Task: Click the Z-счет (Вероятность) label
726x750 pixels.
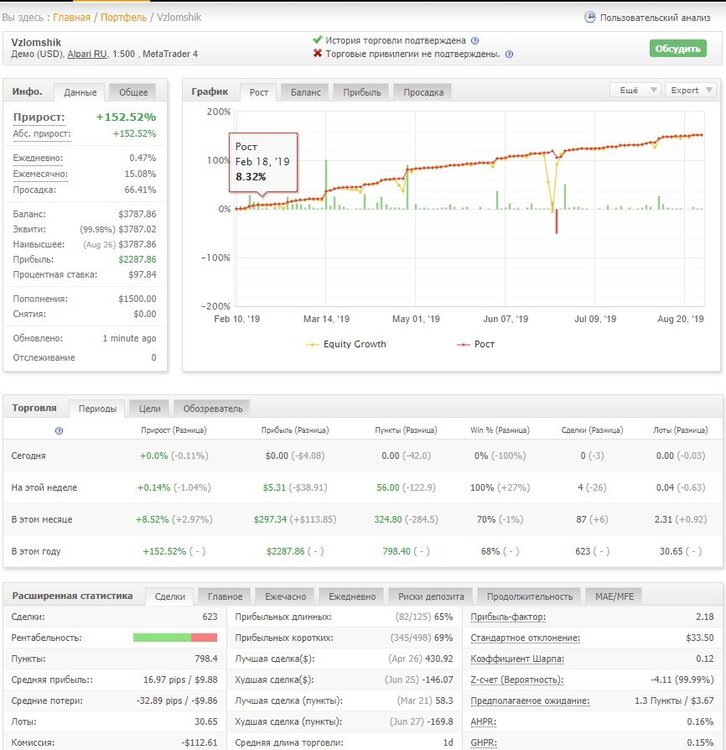Action: (517, 680)
